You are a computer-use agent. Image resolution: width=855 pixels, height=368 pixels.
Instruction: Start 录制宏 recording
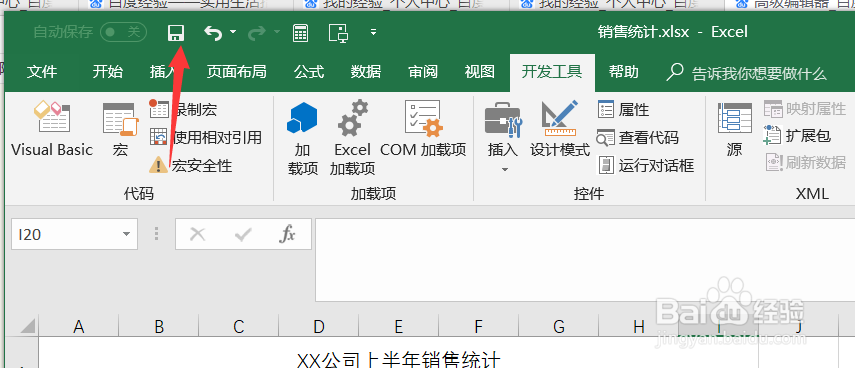pos(183,109)
